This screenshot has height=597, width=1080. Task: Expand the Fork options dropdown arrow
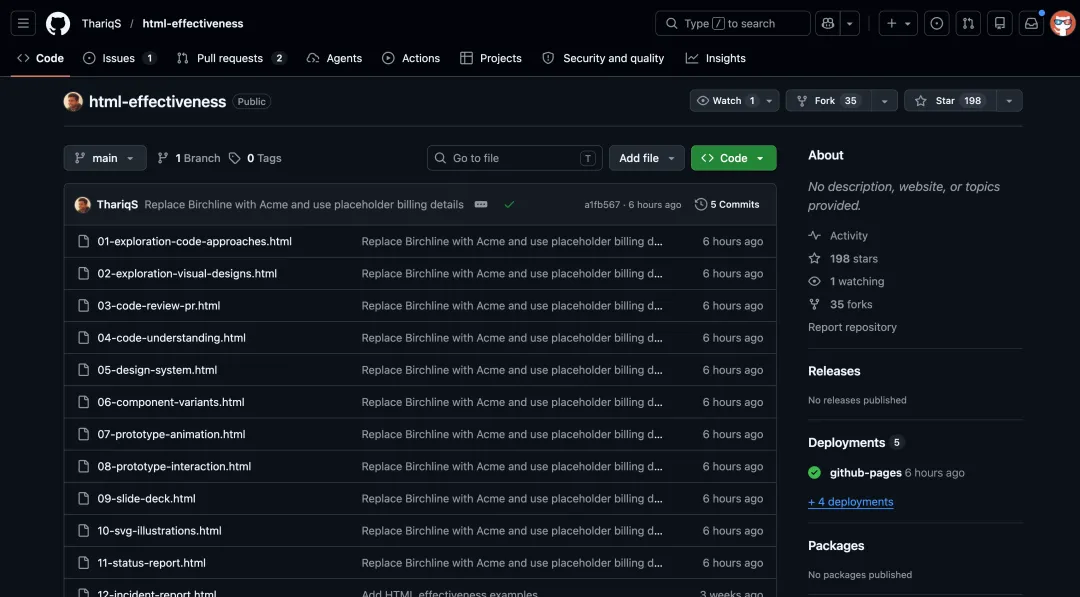884,101
